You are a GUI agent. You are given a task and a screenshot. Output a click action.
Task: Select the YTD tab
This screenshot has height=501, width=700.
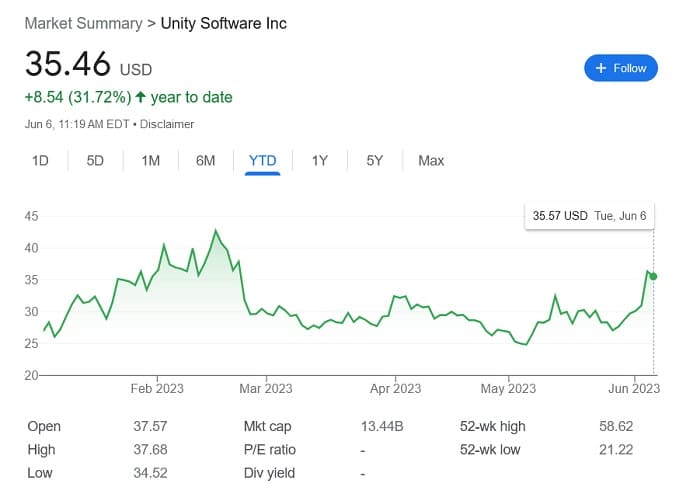coord(262,160)
